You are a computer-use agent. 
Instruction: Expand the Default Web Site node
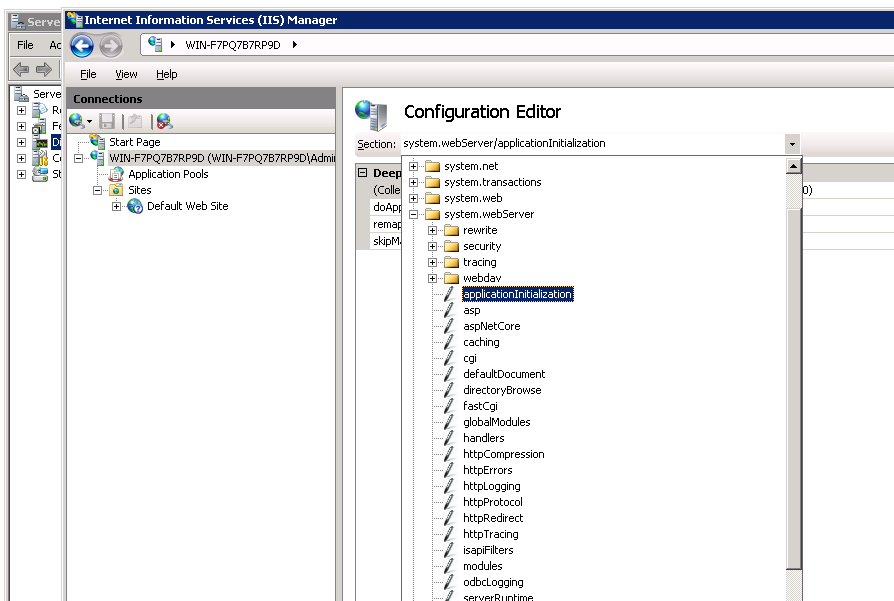click(x=114, y=207)
